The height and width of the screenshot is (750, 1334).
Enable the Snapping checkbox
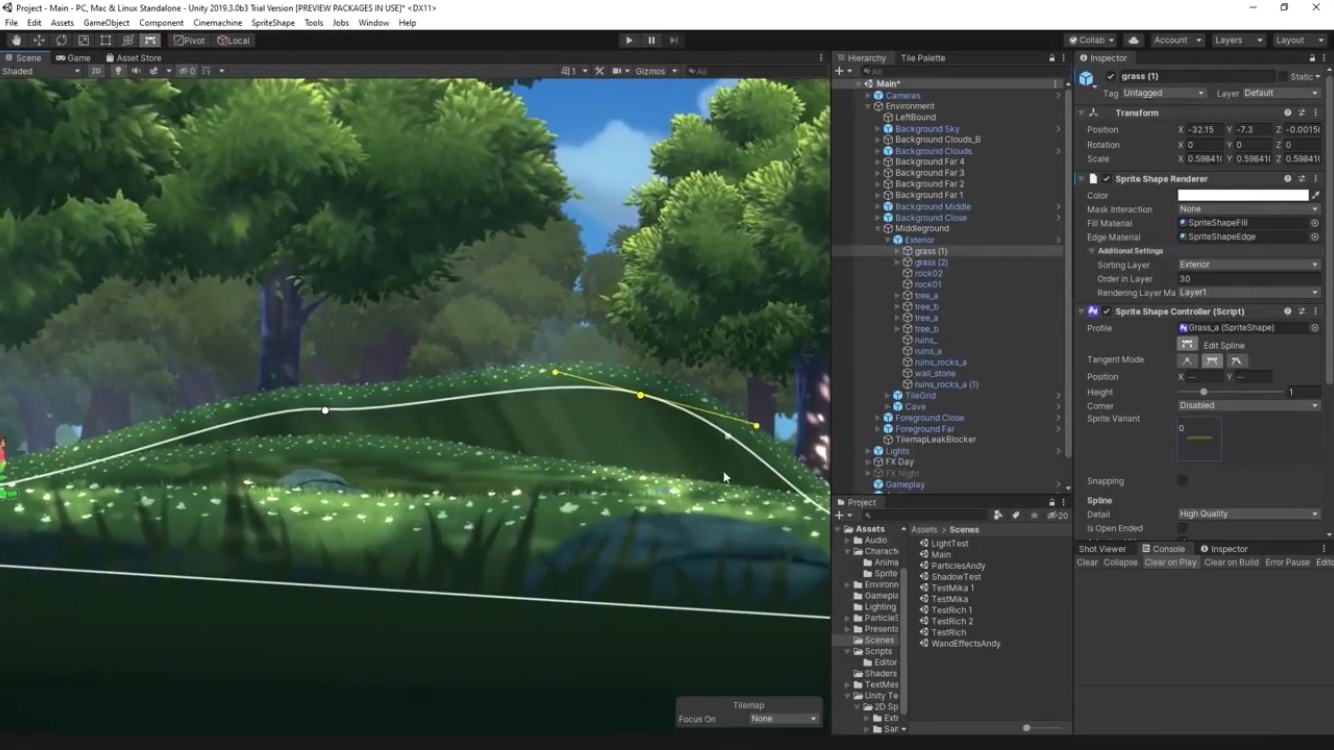1182,481
